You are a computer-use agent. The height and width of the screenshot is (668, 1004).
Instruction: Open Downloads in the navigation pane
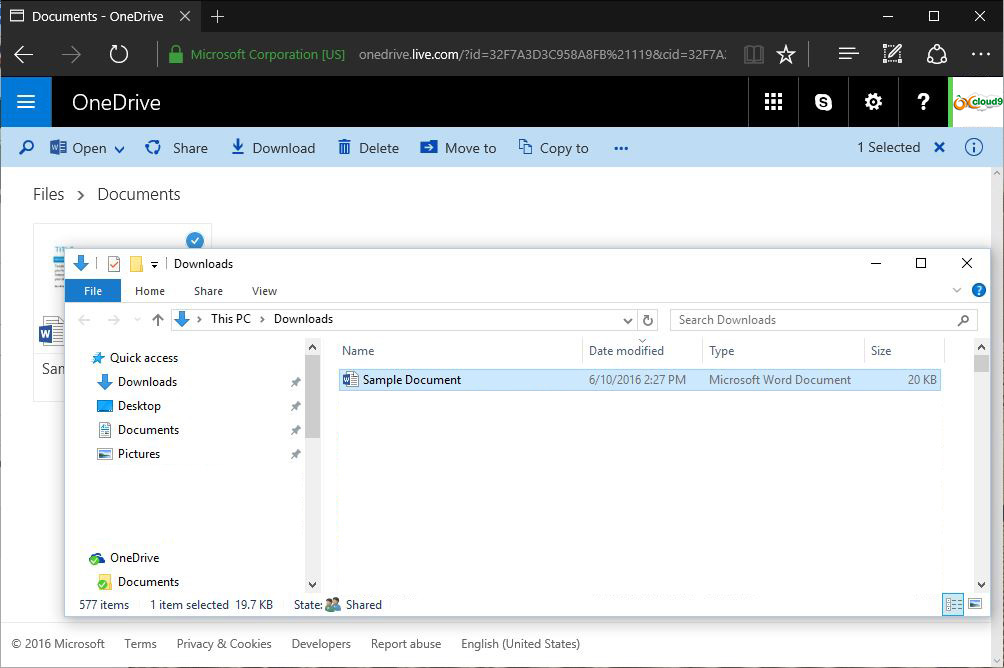147,382
